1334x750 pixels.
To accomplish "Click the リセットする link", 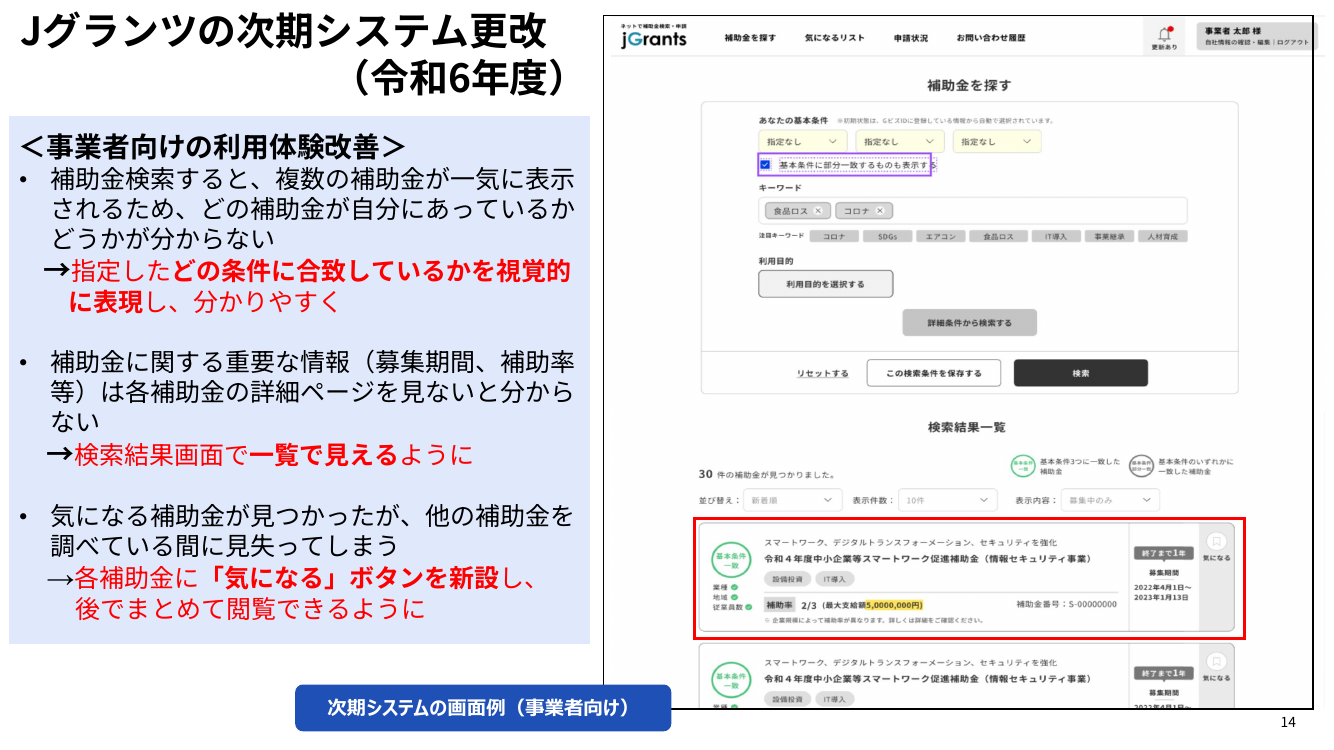I will (x=822, y=374).
